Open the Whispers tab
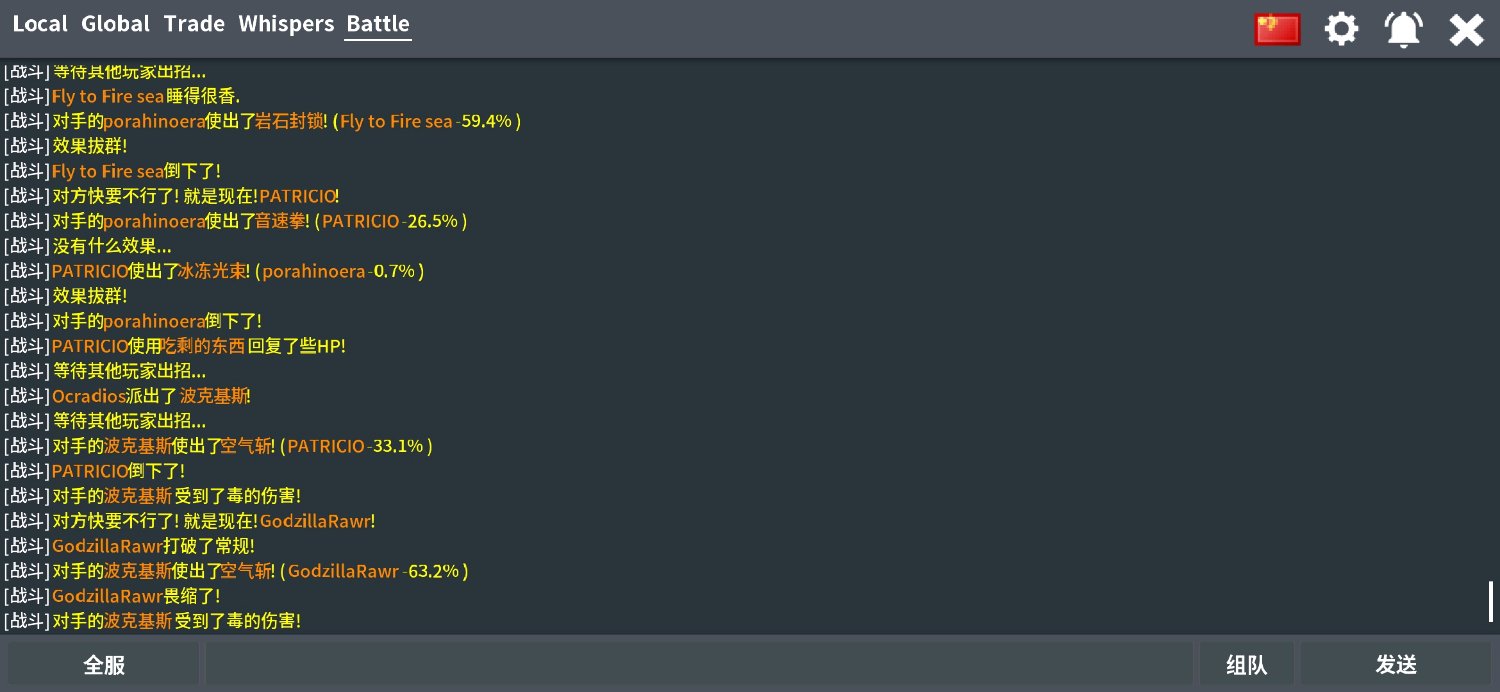Image resolution: width=1500 pixels, height=692 pixels. click(x=286, y=24)
